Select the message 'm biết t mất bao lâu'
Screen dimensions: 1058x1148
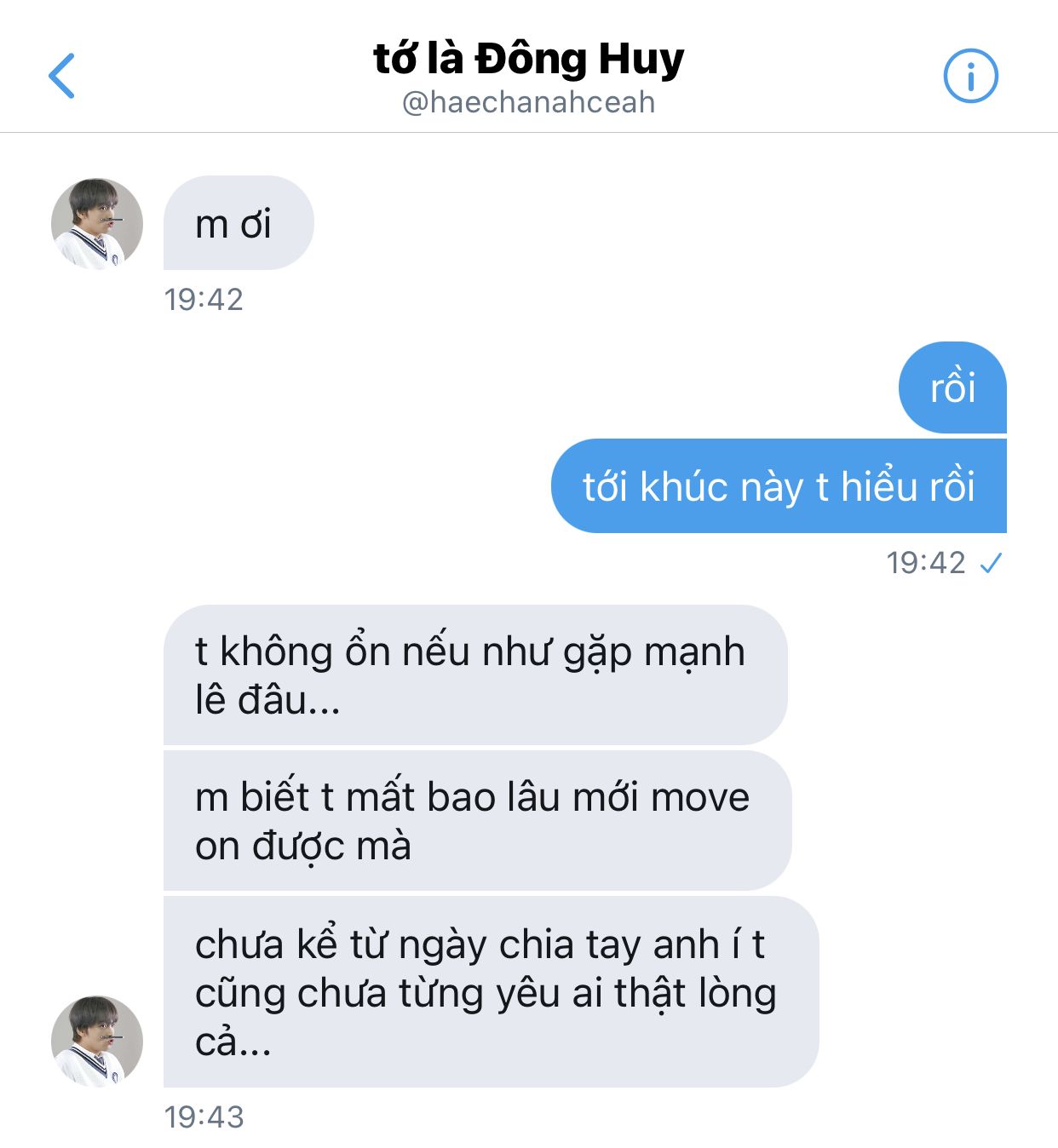(477, 821)
